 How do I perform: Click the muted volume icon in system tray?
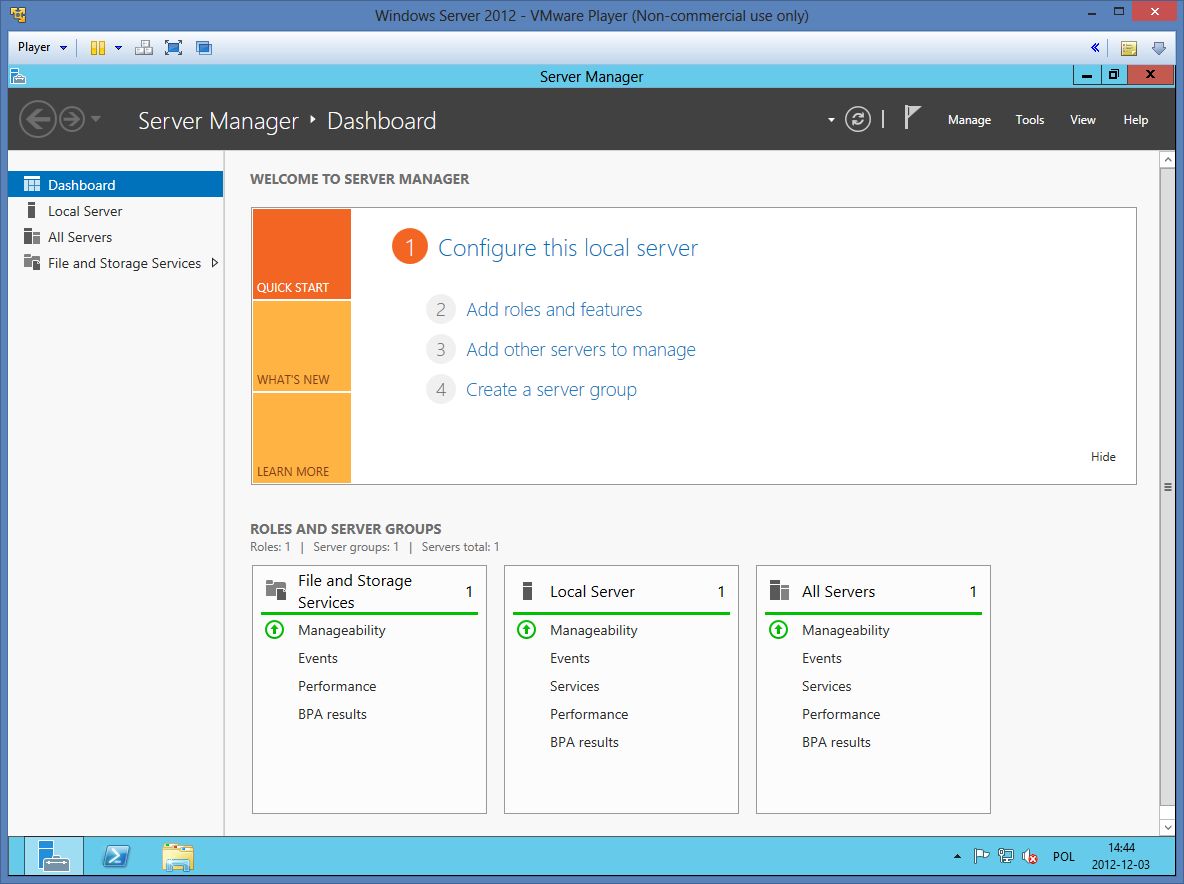(x=1029, y=856)
